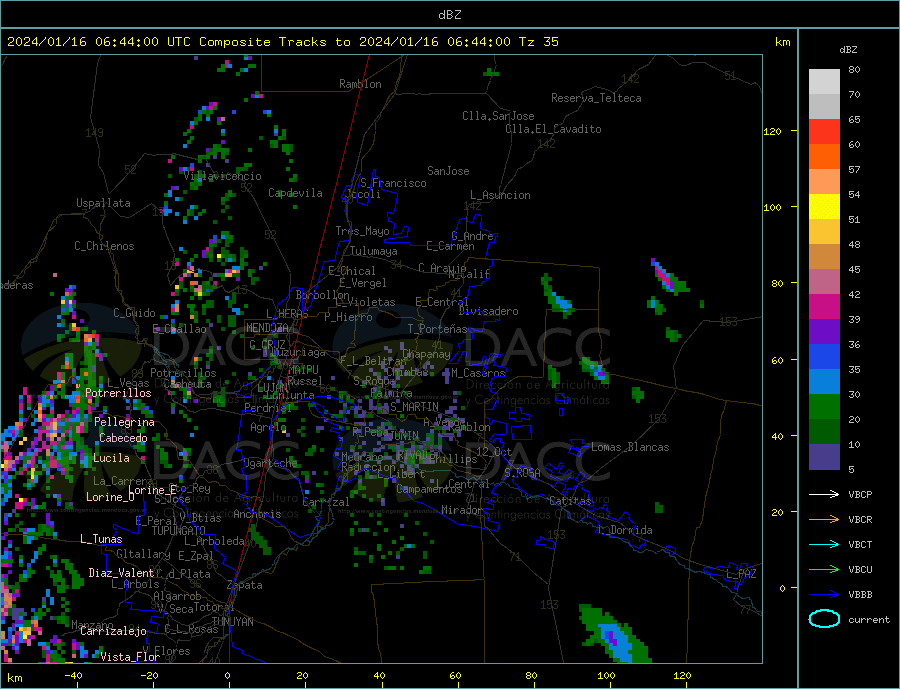
Task: Click the 'Lucila' map label
Action: (111, 458)
